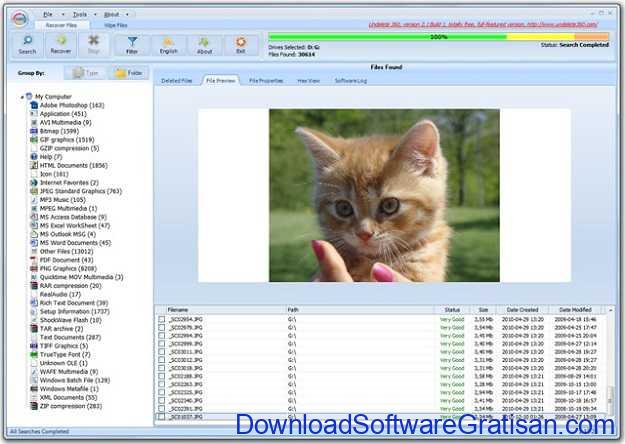The width and height of the screenshot is (625, 444).
Task: Open the Software Log tab
Action: (x=351, y=81)
